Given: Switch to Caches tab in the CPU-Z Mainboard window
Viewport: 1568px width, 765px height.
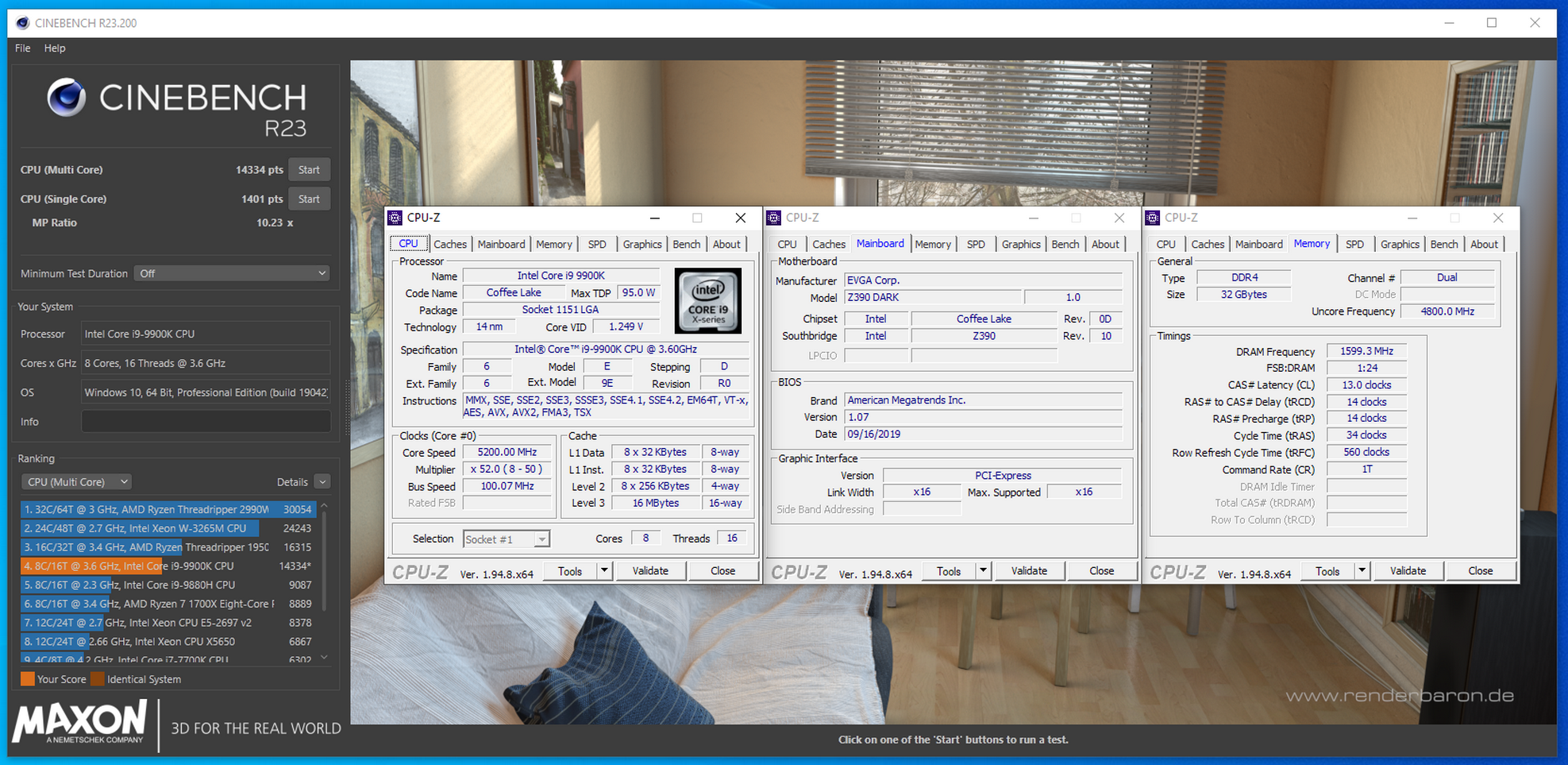Looking at the screenshot, I should click(x=829, y=245).
